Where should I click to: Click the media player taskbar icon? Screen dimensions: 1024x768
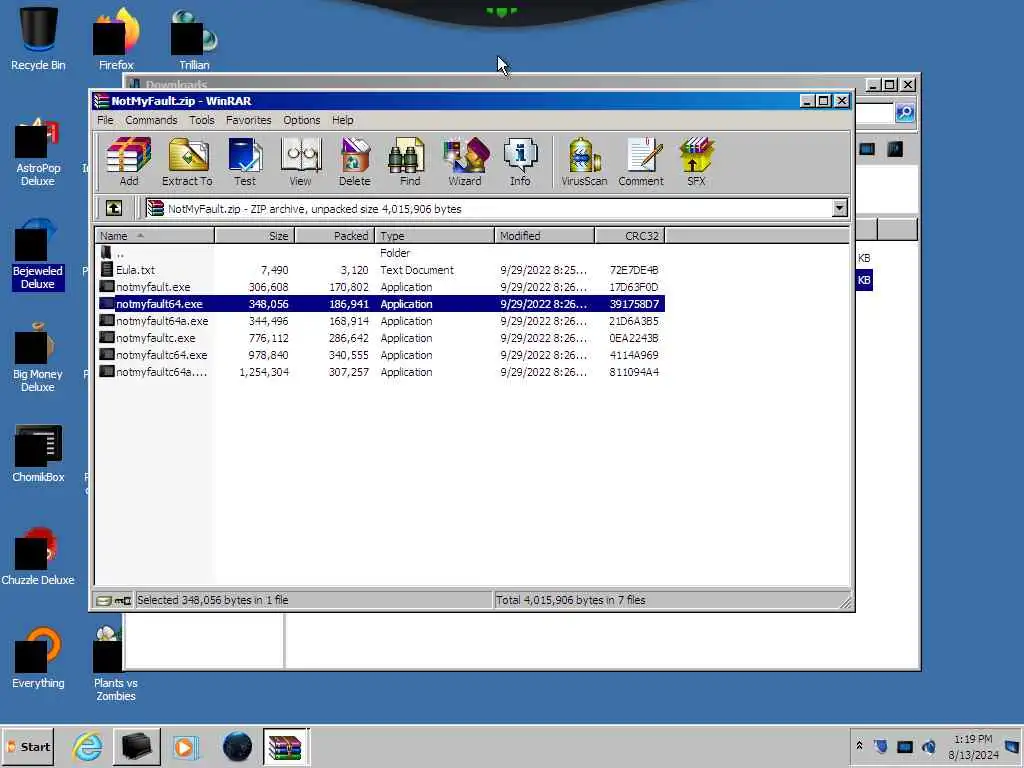coord(185,746)
